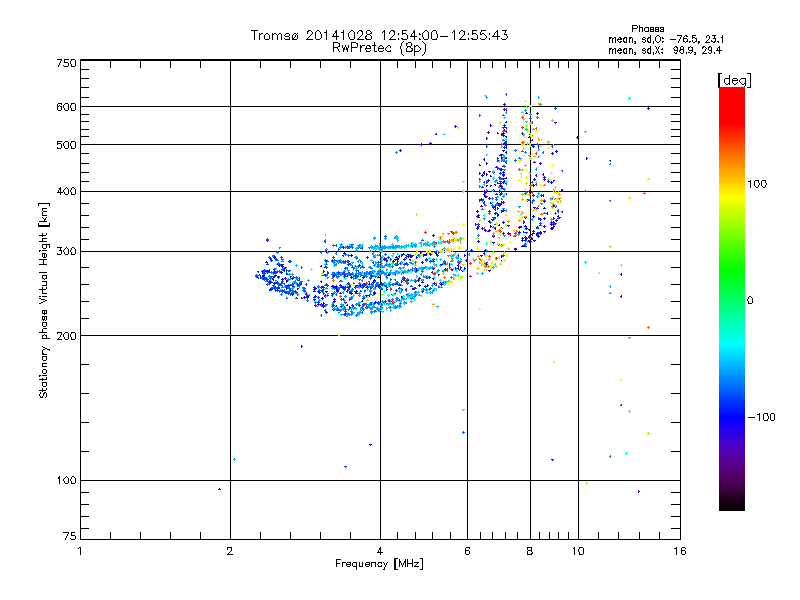Click x-axis tick label '2'

230,551
